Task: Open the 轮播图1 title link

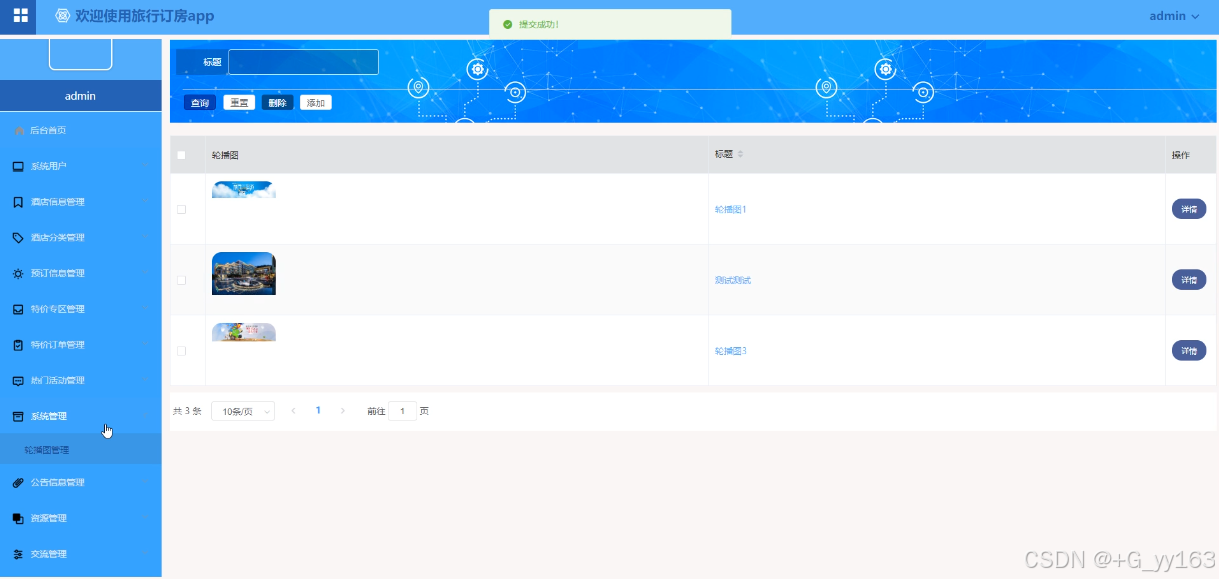Action: (x=731, y=210)
